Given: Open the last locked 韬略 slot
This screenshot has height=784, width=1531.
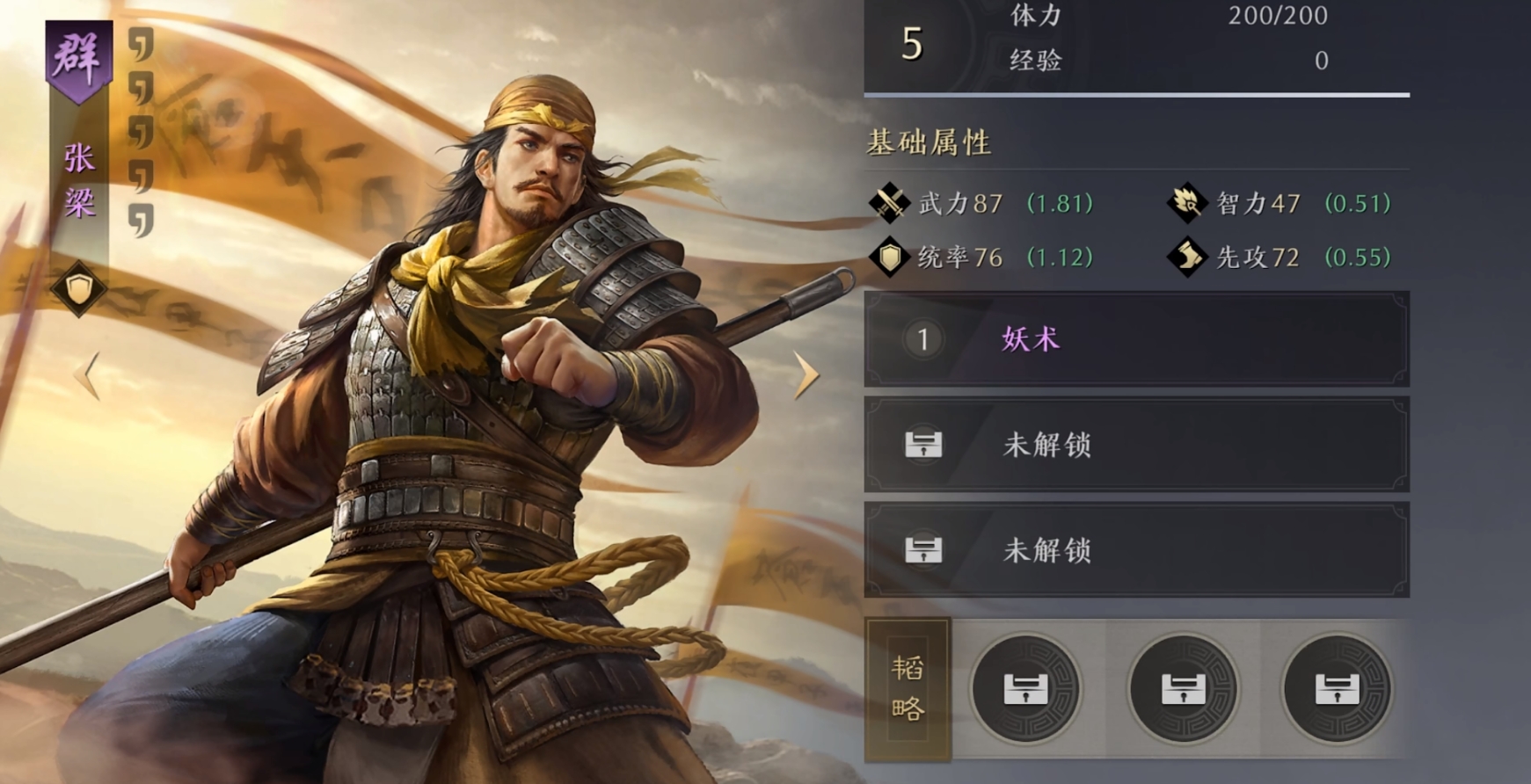Looking at the screenshot, I should point(1337,688).
